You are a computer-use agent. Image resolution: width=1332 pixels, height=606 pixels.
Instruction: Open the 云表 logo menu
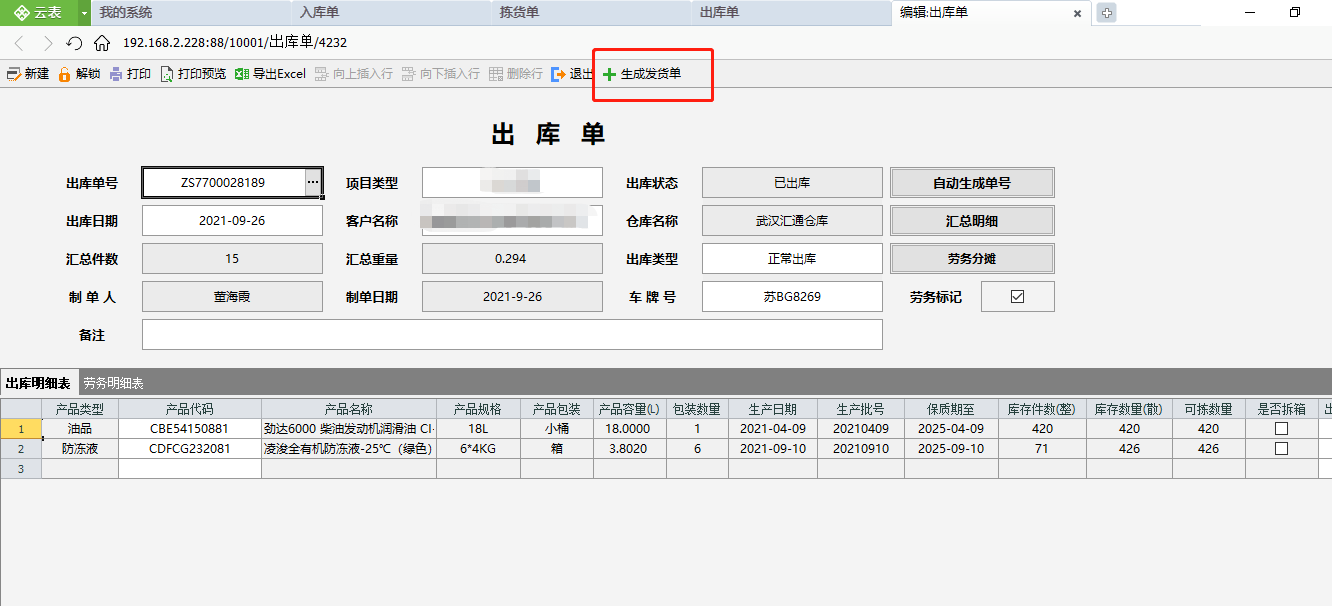click(x=38, y=13)
